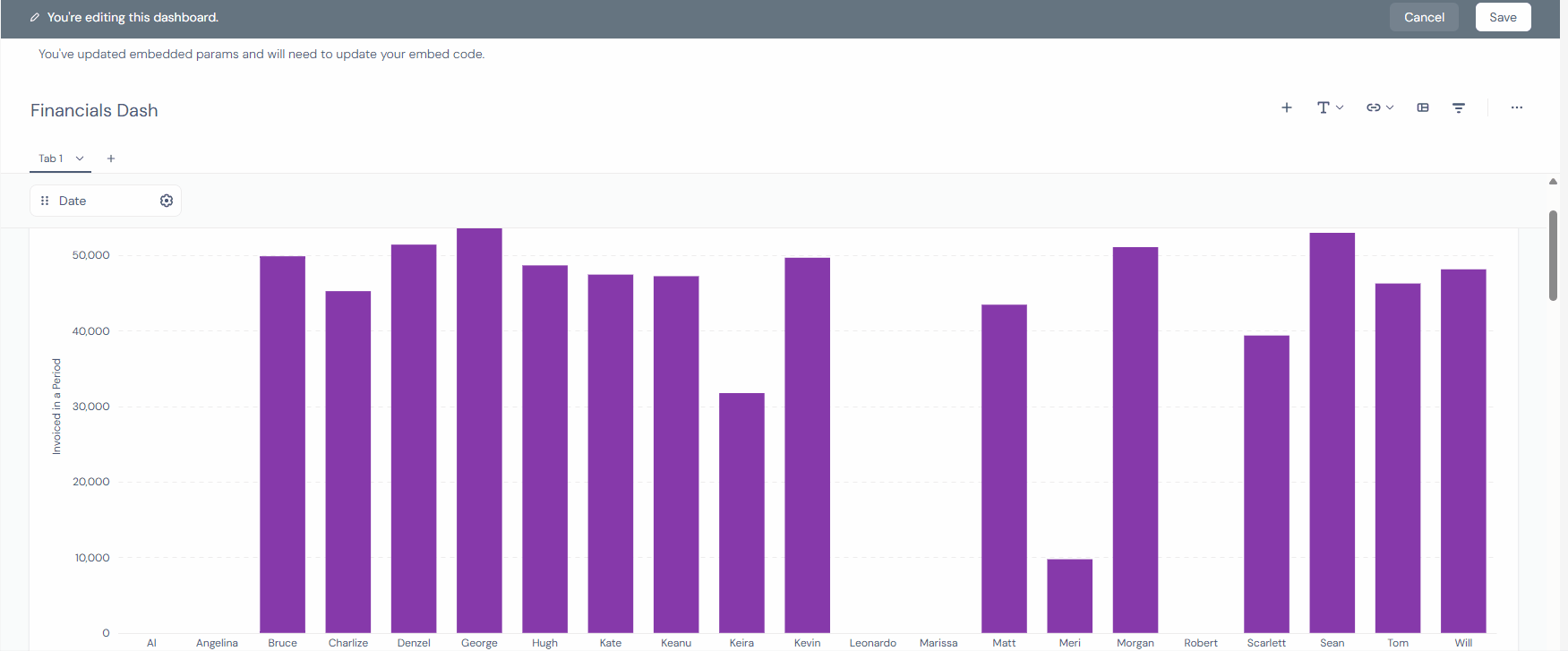Save the dashboard changes
The height and width of the screenshot is (651, 1568).
click(1503, 17)
